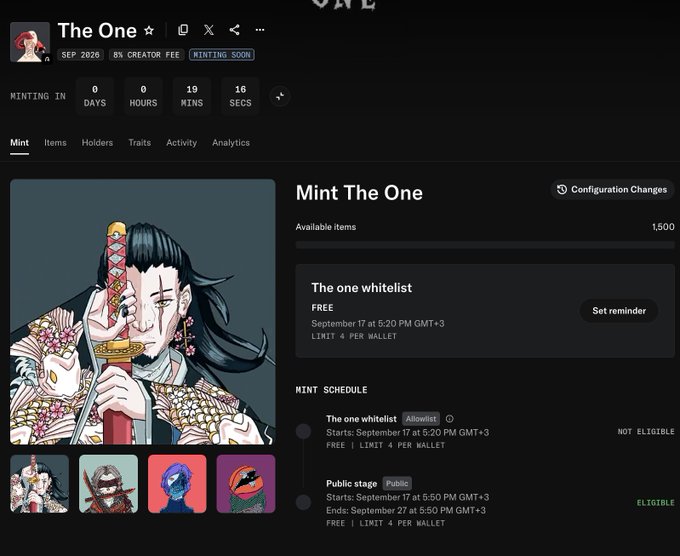
Task: Click the large samurai preview image
Action: (143, 312)
